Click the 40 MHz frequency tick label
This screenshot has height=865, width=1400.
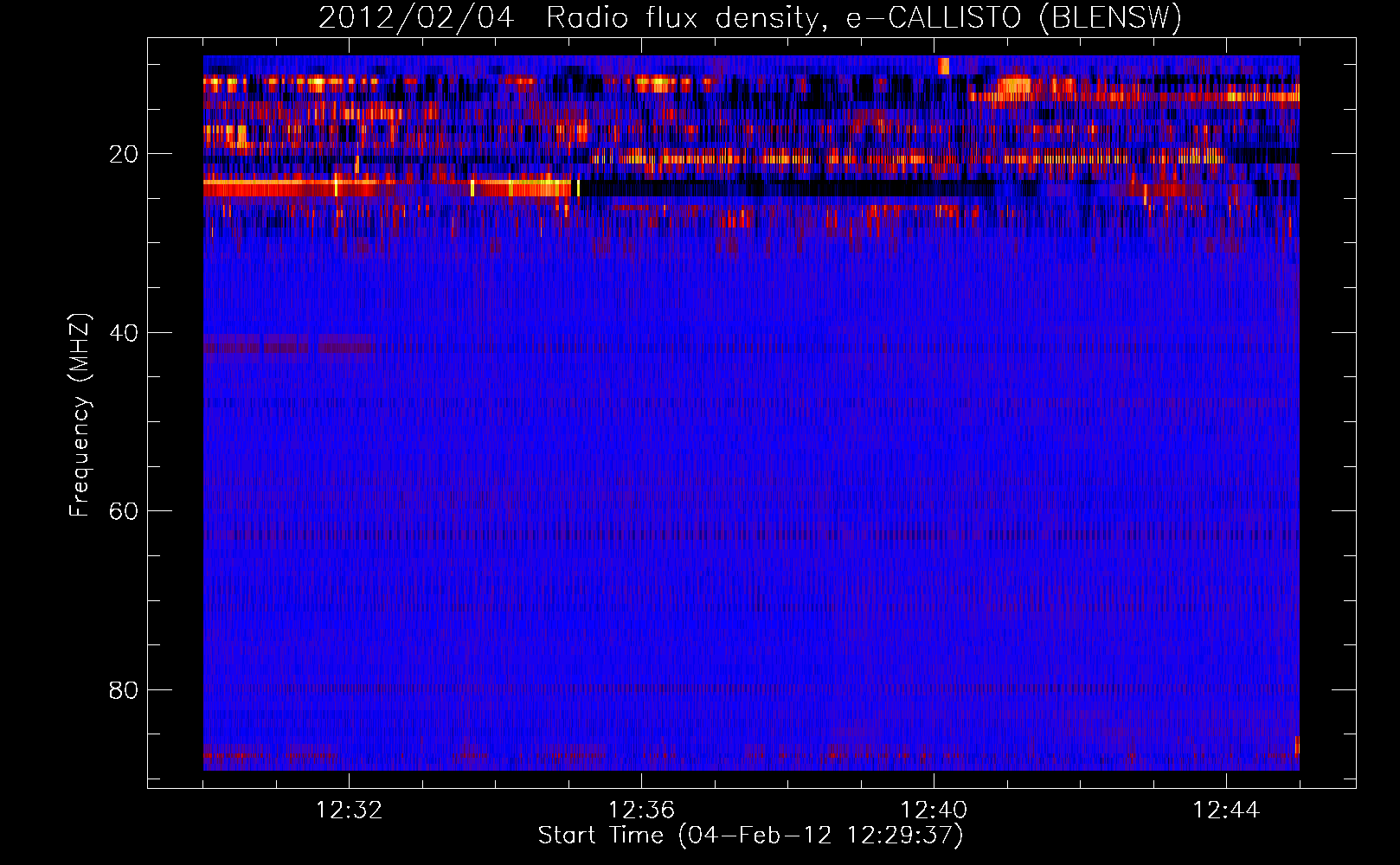(x=124, y=333)
